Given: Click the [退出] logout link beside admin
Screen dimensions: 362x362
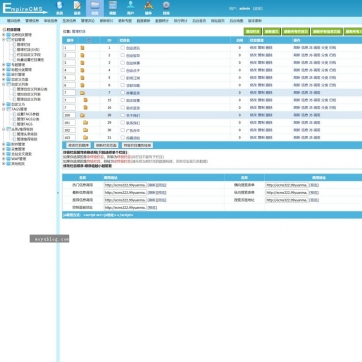Looking at the screenshot, I should pyautogui.click(x=258, y=8).
